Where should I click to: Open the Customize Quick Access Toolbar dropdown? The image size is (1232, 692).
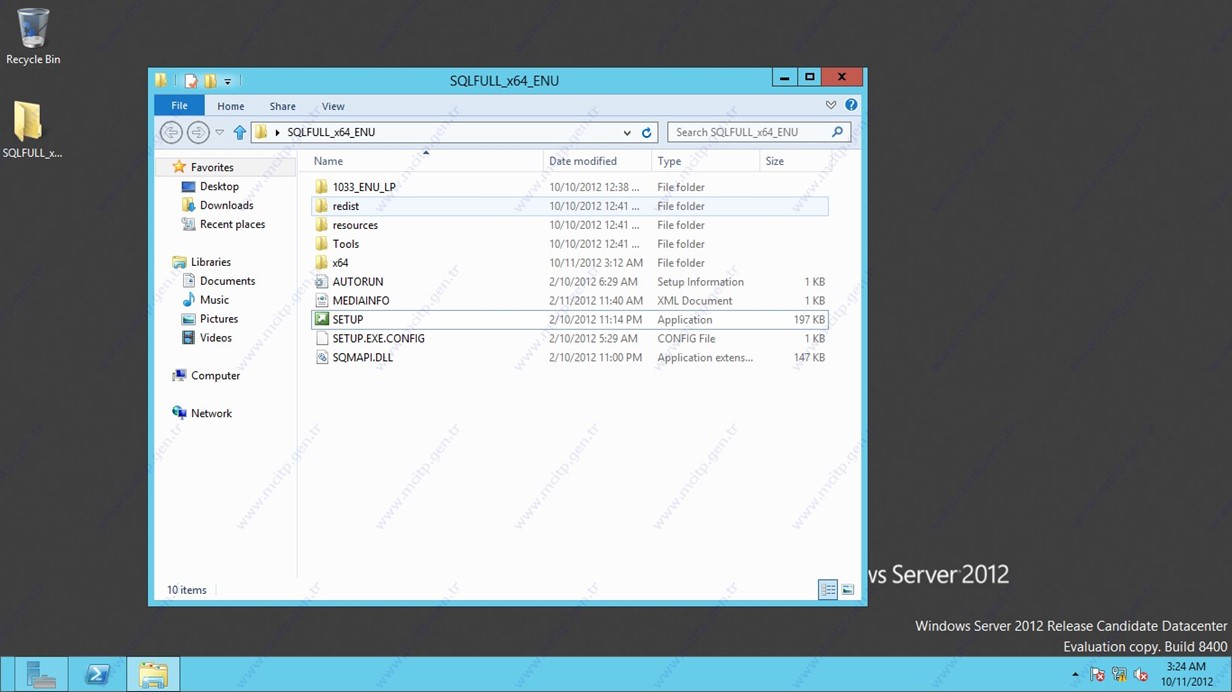(228, 81)
